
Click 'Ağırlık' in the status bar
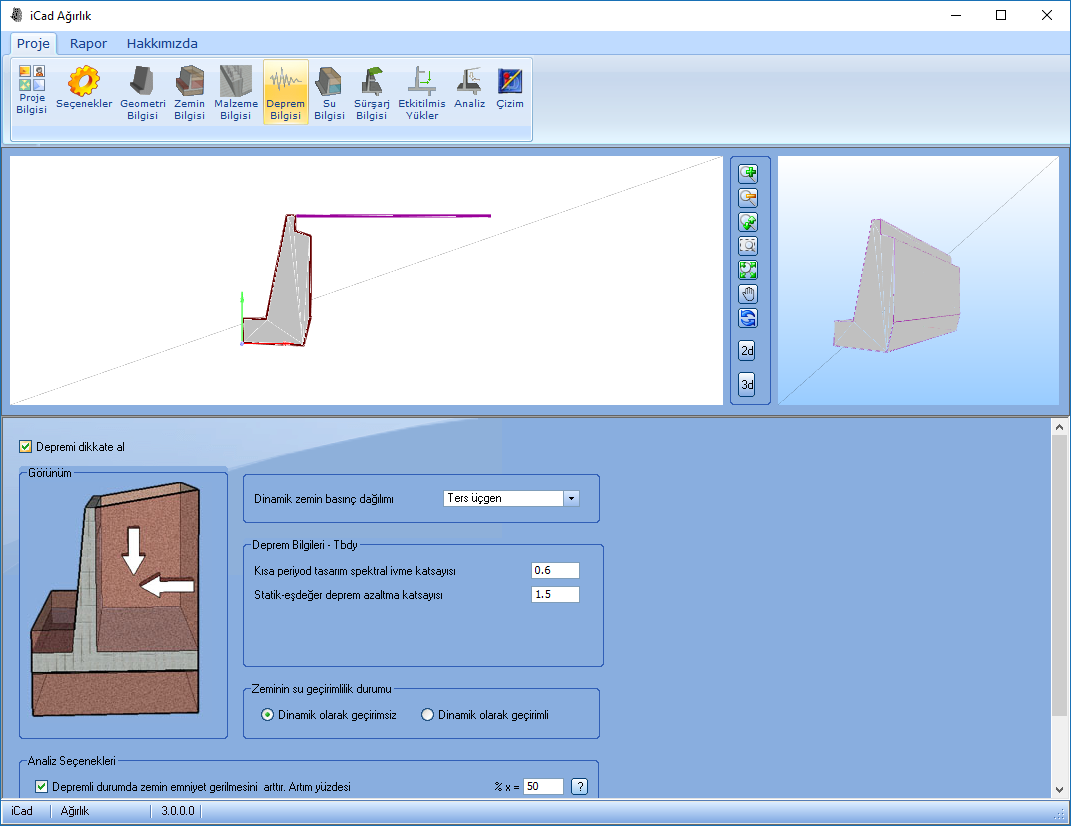(75, 811)
